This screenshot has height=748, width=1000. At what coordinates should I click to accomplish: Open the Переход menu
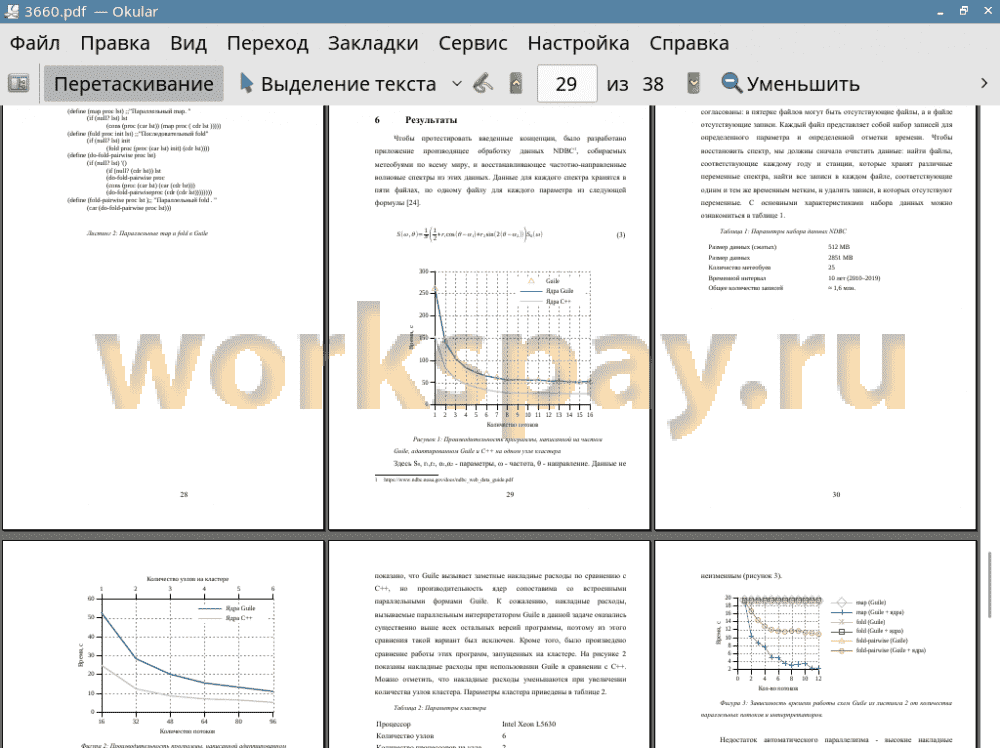pos(268,43)
